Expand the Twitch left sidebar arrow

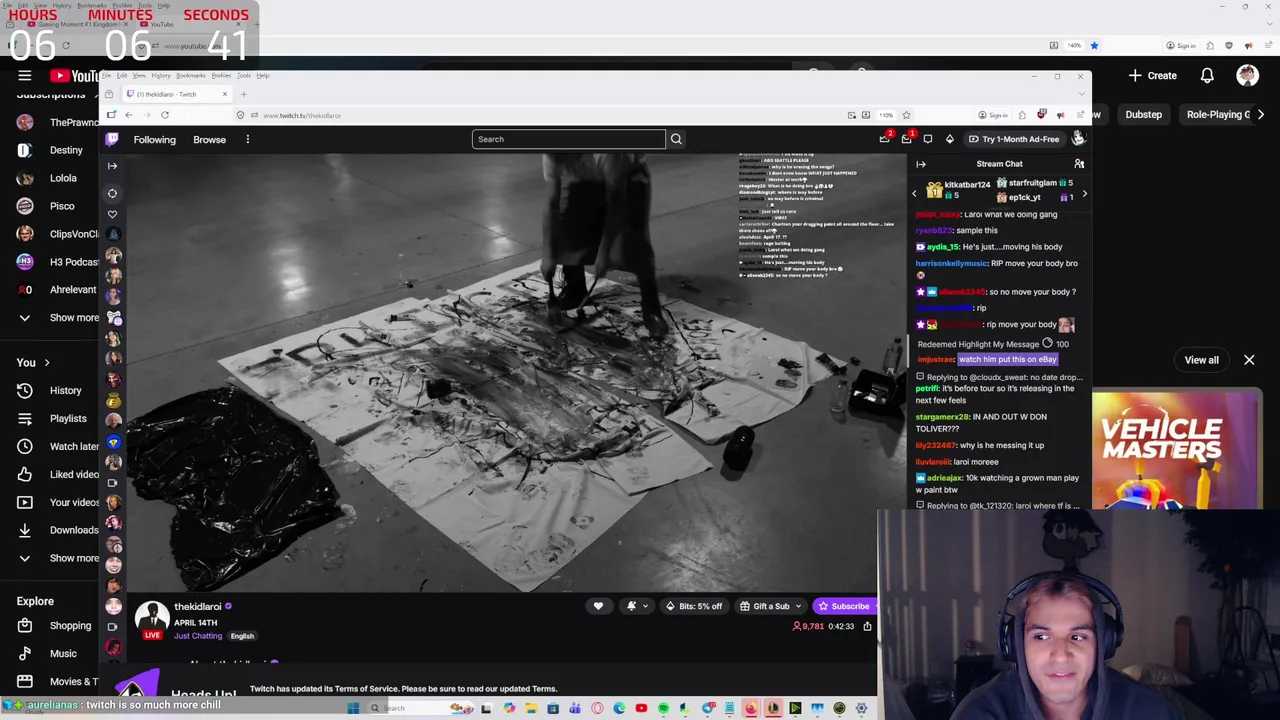113,166
